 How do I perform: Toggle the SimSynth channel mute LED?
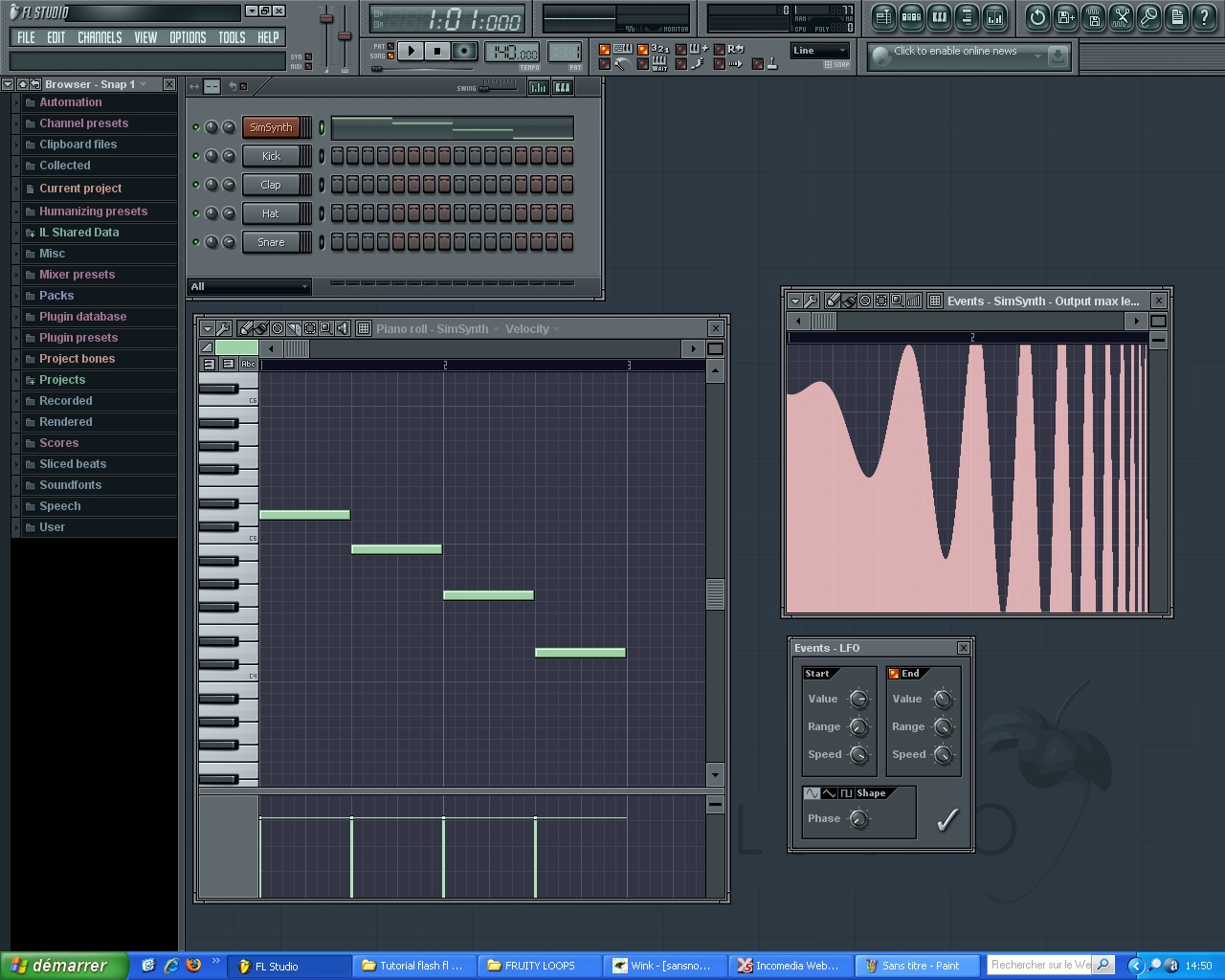tap(196, 127)
